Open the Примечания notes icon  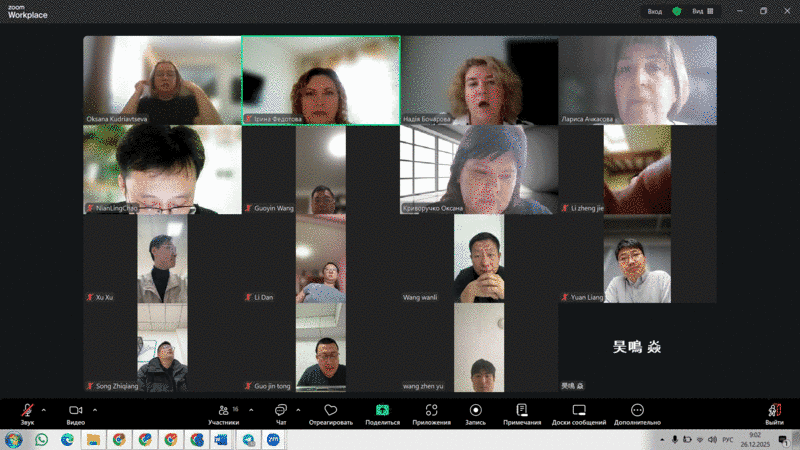click(522, 410)
